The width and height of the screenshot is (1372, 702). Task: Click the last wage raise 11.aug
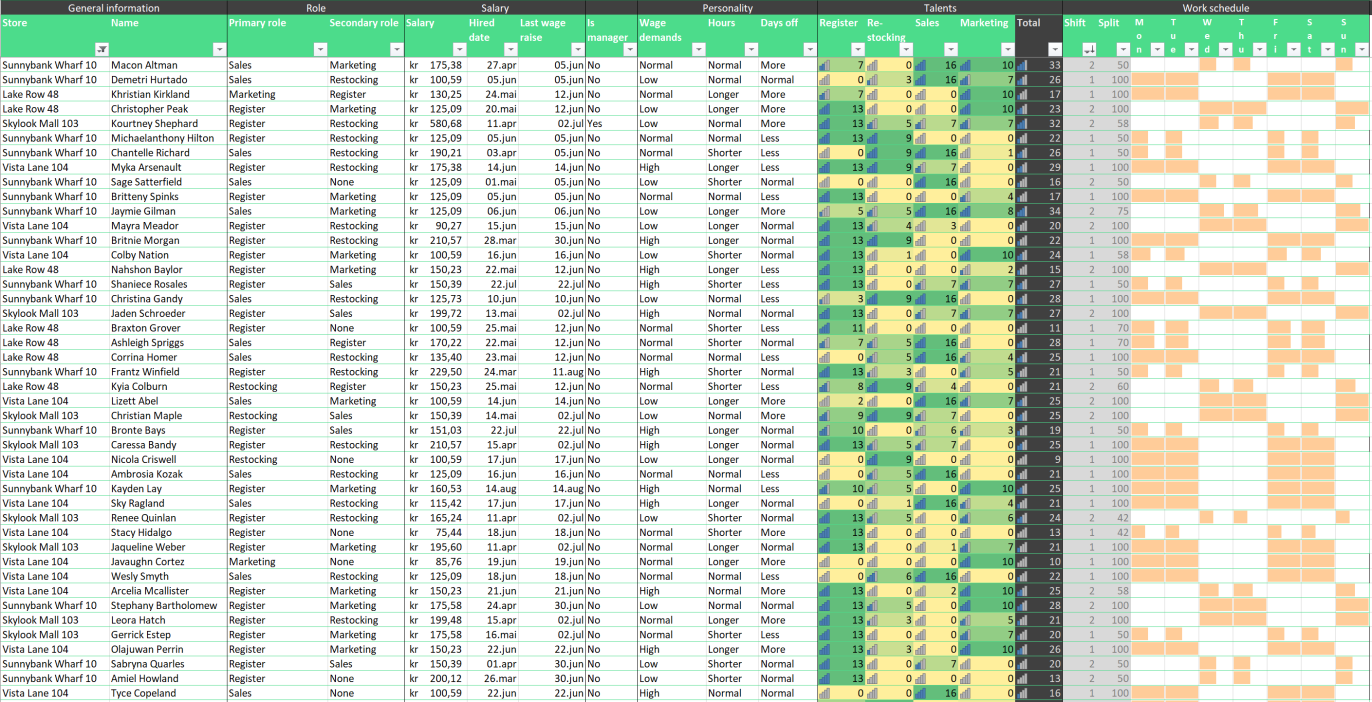click(x=567, y=371)
